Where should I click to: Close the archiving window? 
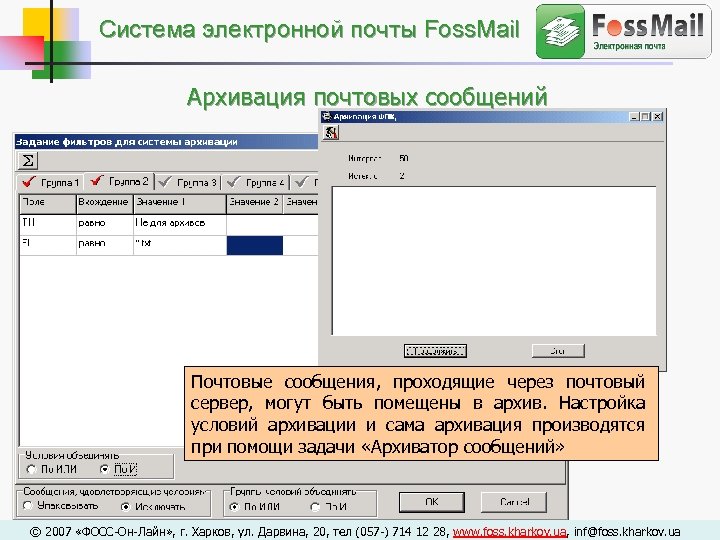(x=658, y=117)
